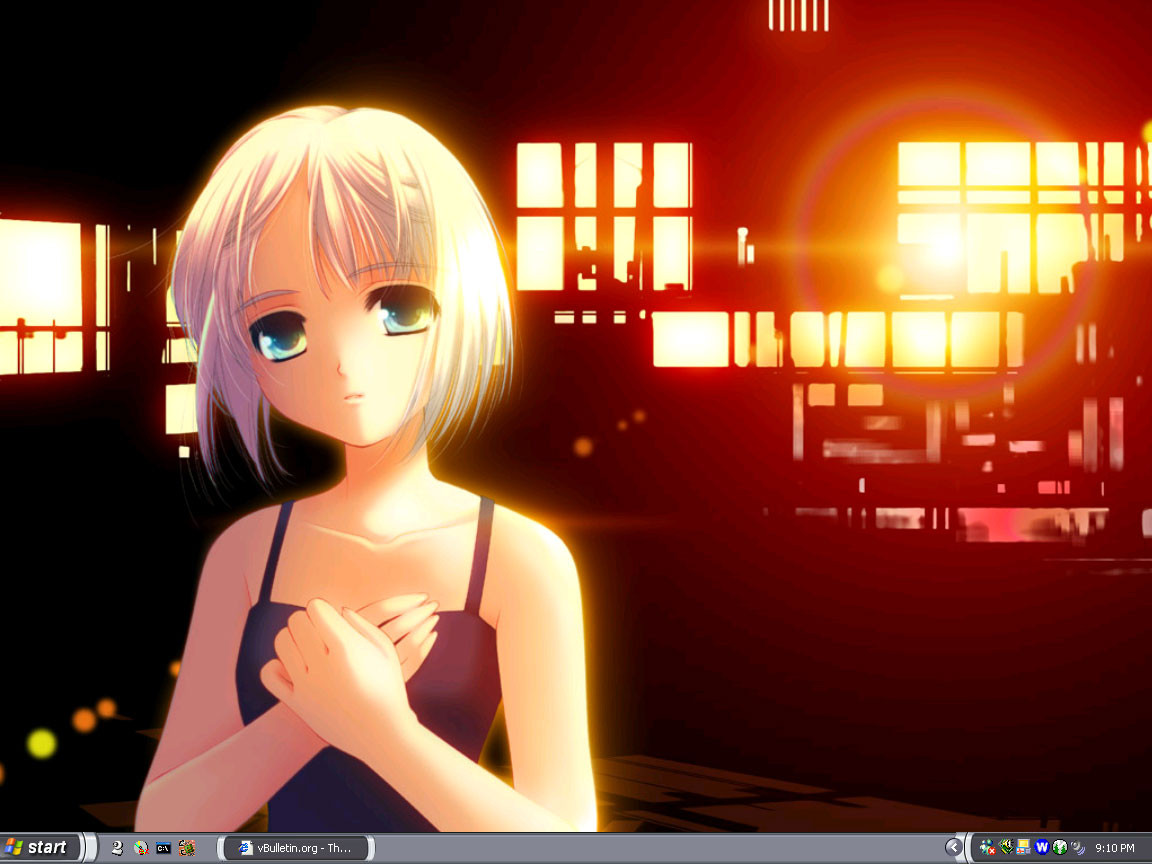Image resolution: width=1152 pixels, height=864 pixels.
Task: Open the Windows start menu
Action: (40, 848)
